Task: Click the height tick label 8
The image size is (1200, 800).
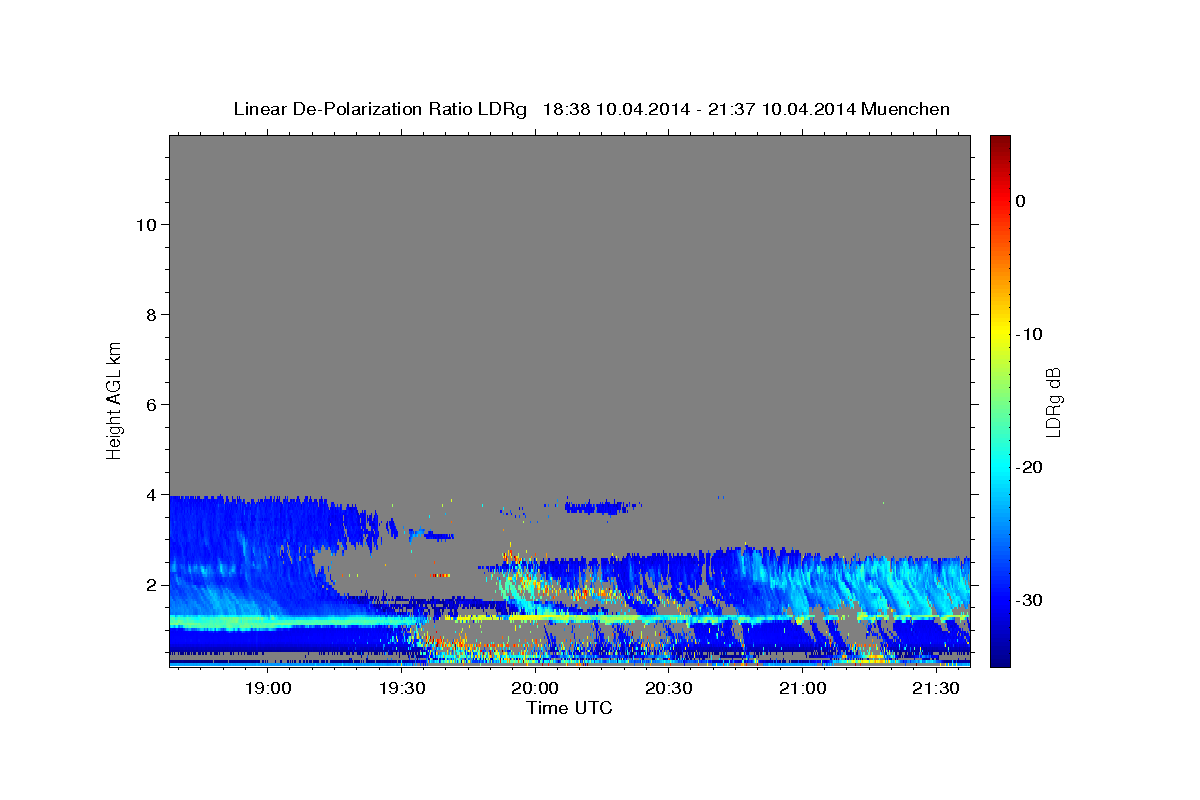Action: [x=150, y=314]
